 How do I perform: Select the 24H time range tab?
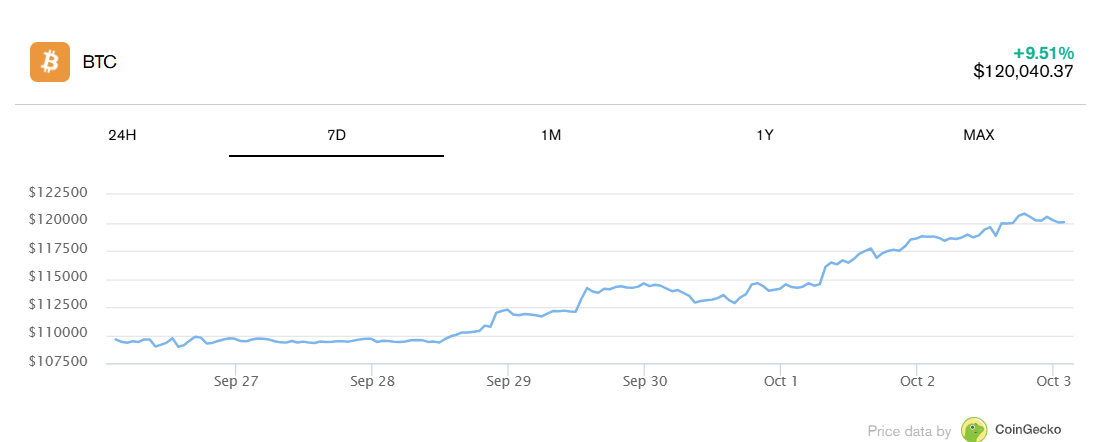(x=122, y=135)
